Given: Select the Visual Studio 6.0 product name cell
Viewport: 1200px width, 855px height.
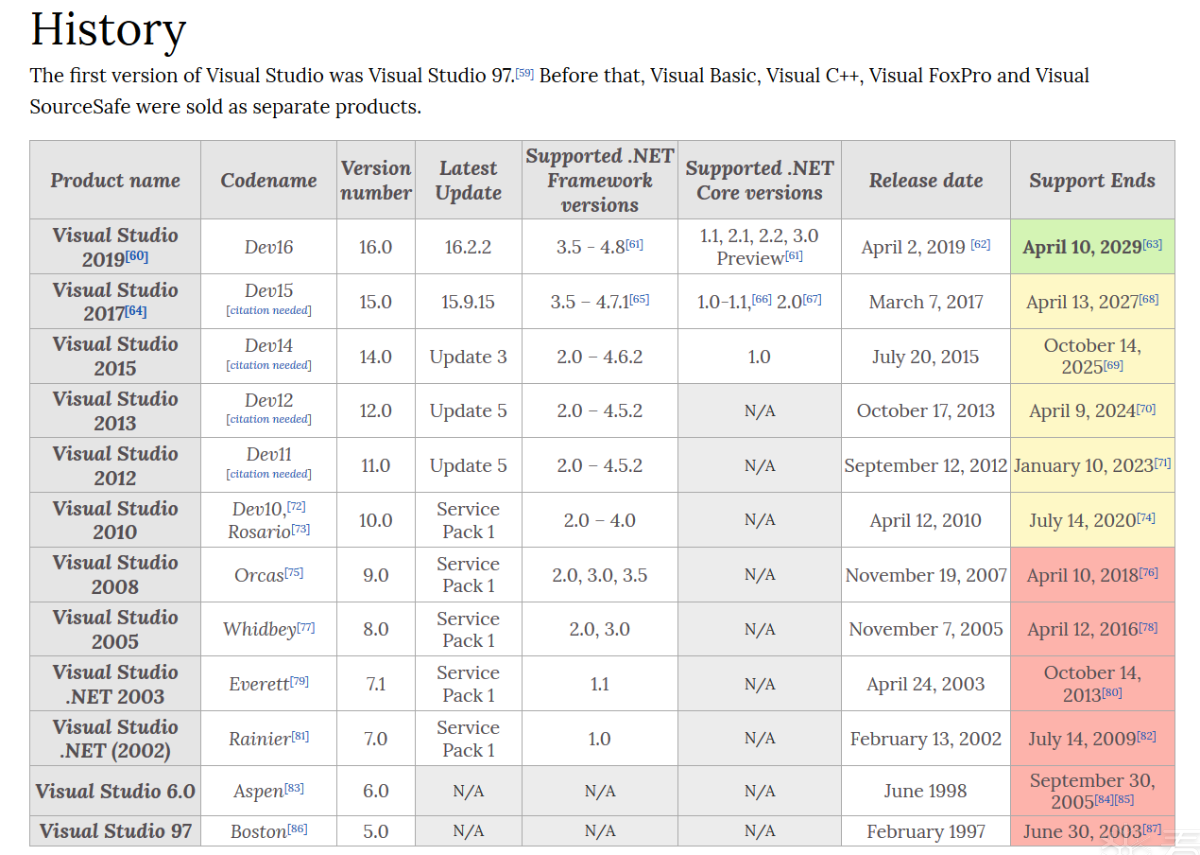Looking at the screenshot, I should [115, 791].
